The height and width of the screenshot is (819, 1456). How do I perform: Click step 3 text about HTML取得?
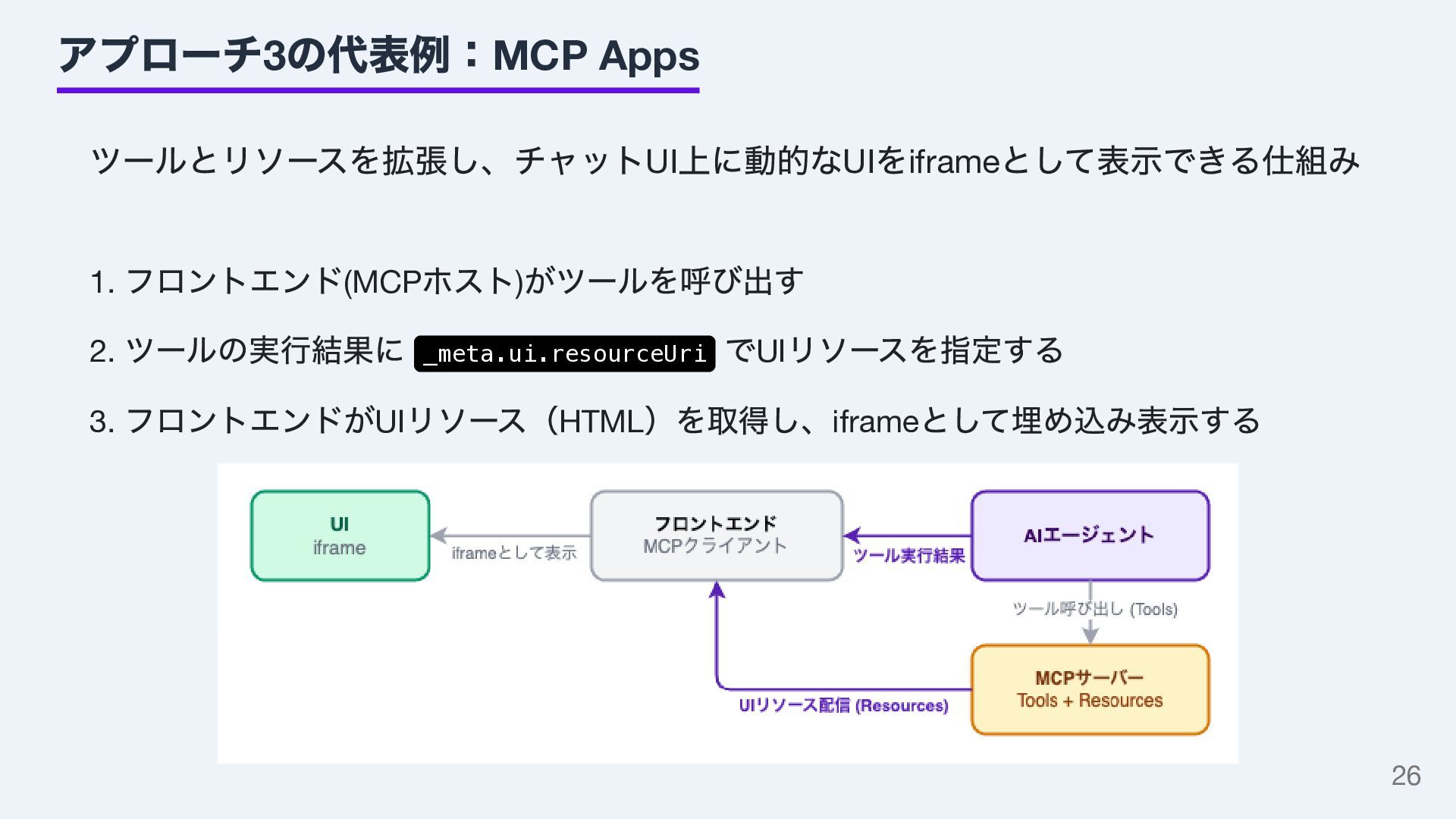click(x=673, y=421)
